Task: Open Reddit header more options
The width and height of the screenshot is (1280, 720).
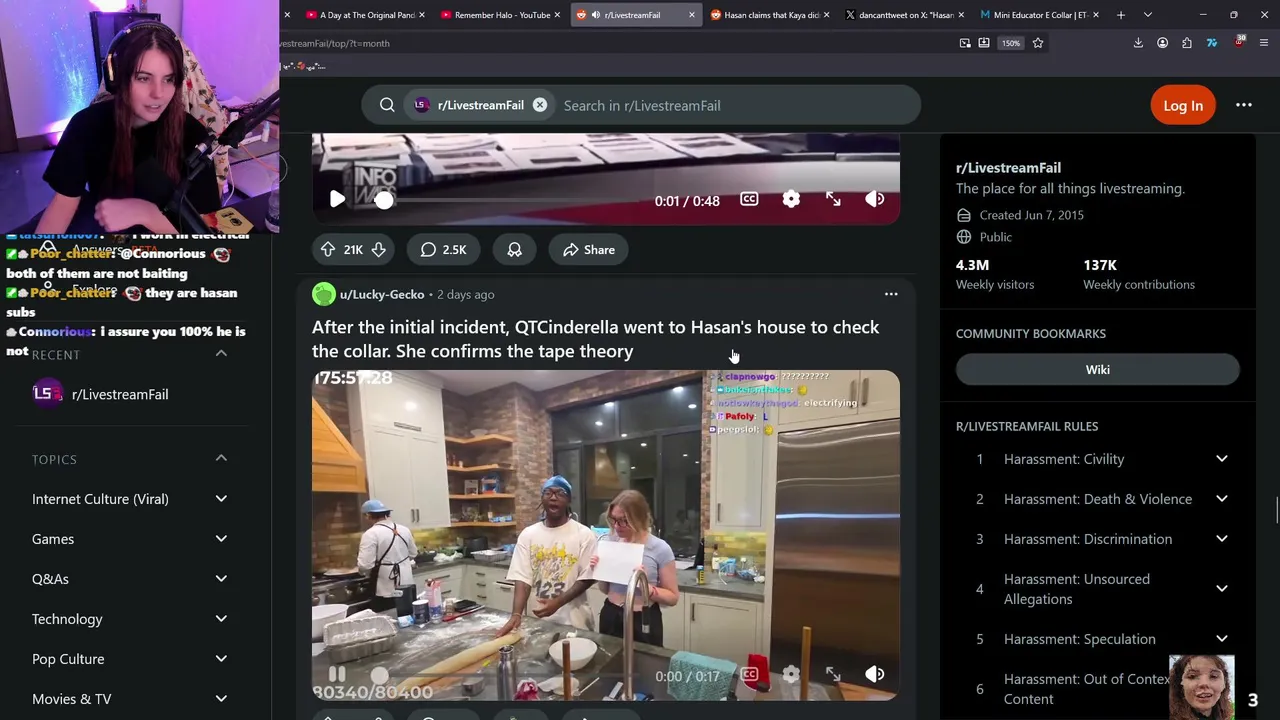Action: 1244,105
